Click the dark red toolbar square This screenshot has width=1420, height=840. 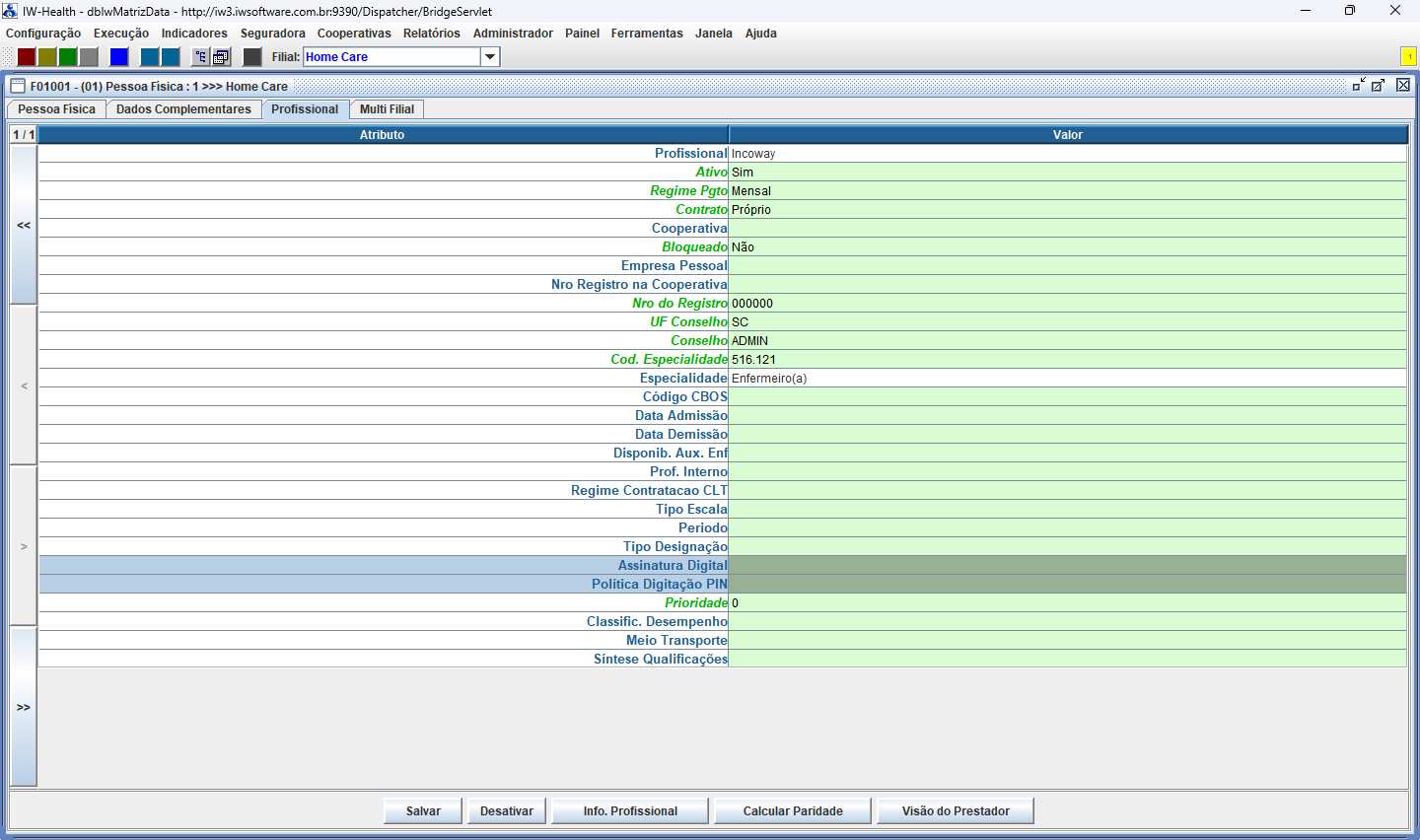click(x=27, y=57)
